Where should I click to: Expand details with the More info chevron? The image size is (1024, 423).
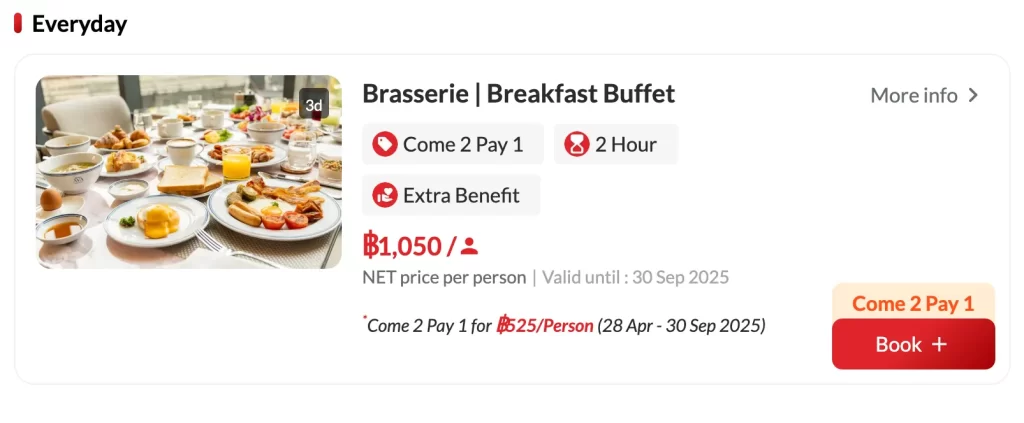pyautogui.click(x=973, y=95)
